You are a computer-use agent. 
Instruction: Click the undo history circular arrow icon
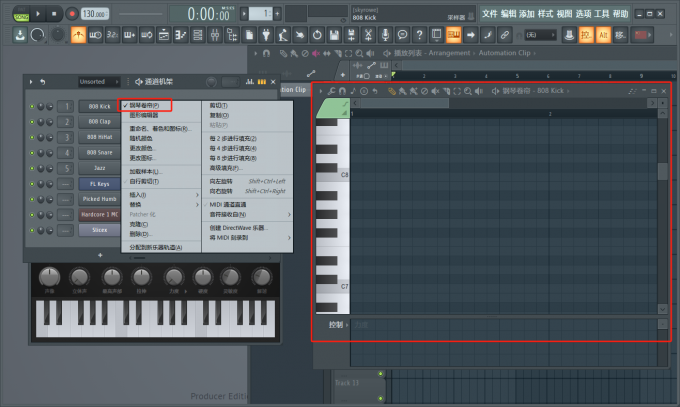point(317,35)
